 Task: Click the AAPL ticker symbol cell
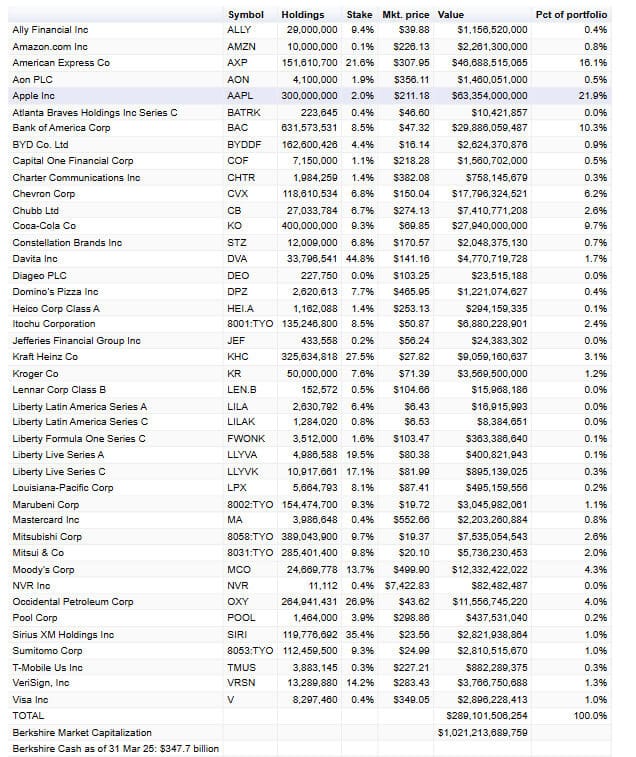pyautogui.click(x=240, y=96)
